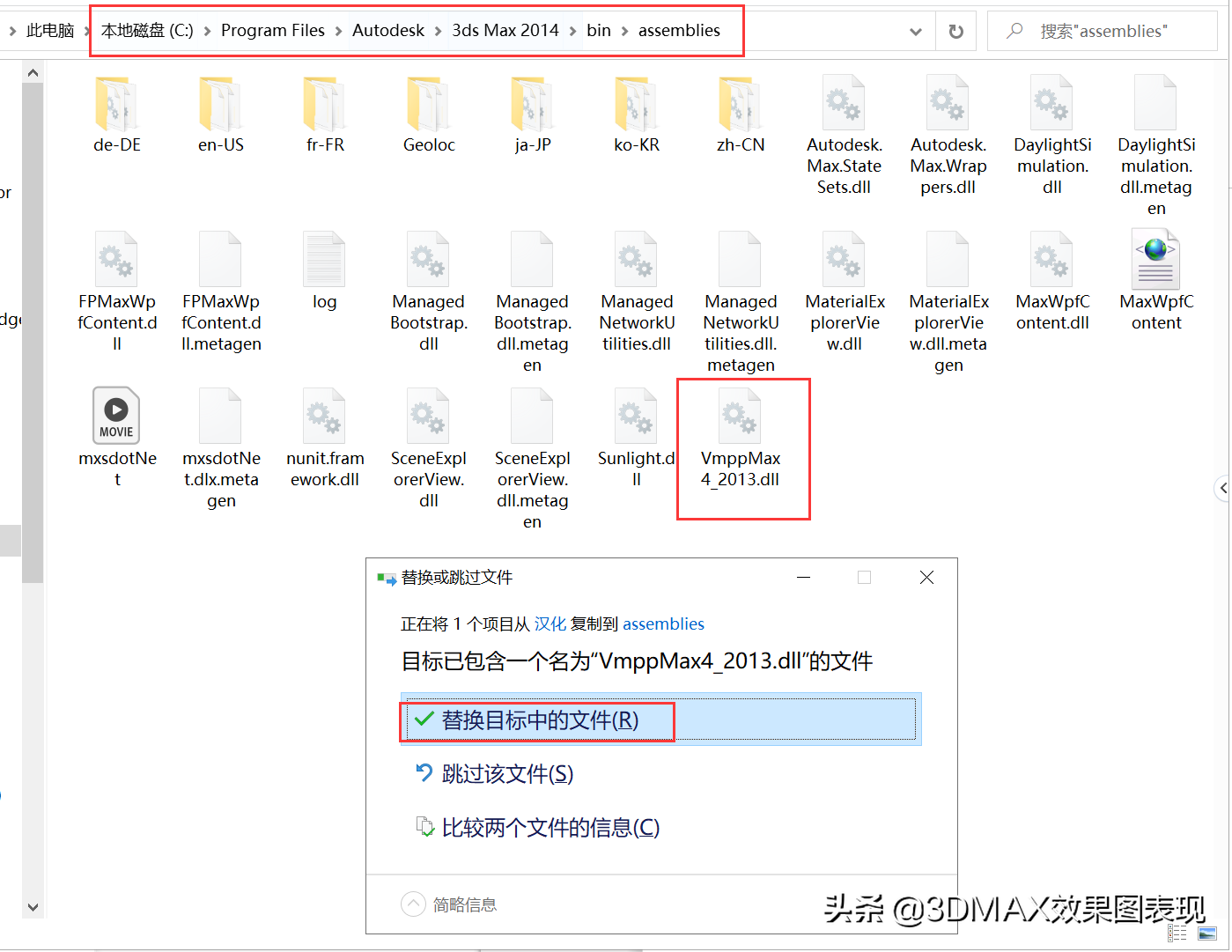Click the address bar refresh button
Image resolution: width=1232 pixels, height=952 pixels.
955,30
